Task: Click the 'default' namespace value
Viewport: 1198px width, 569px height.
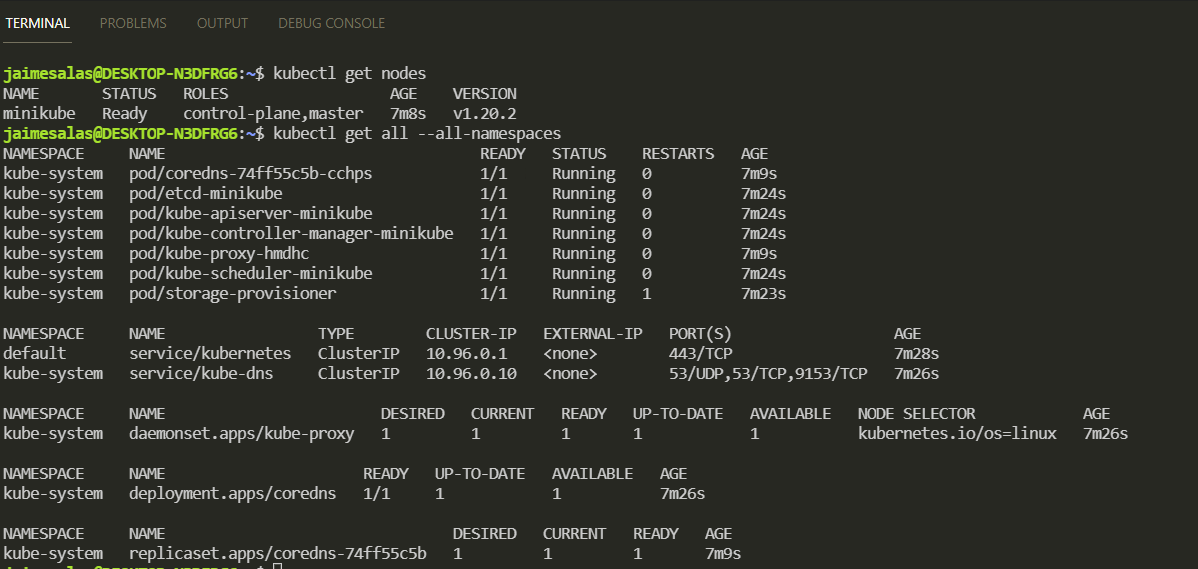Action: pos(34,354)
